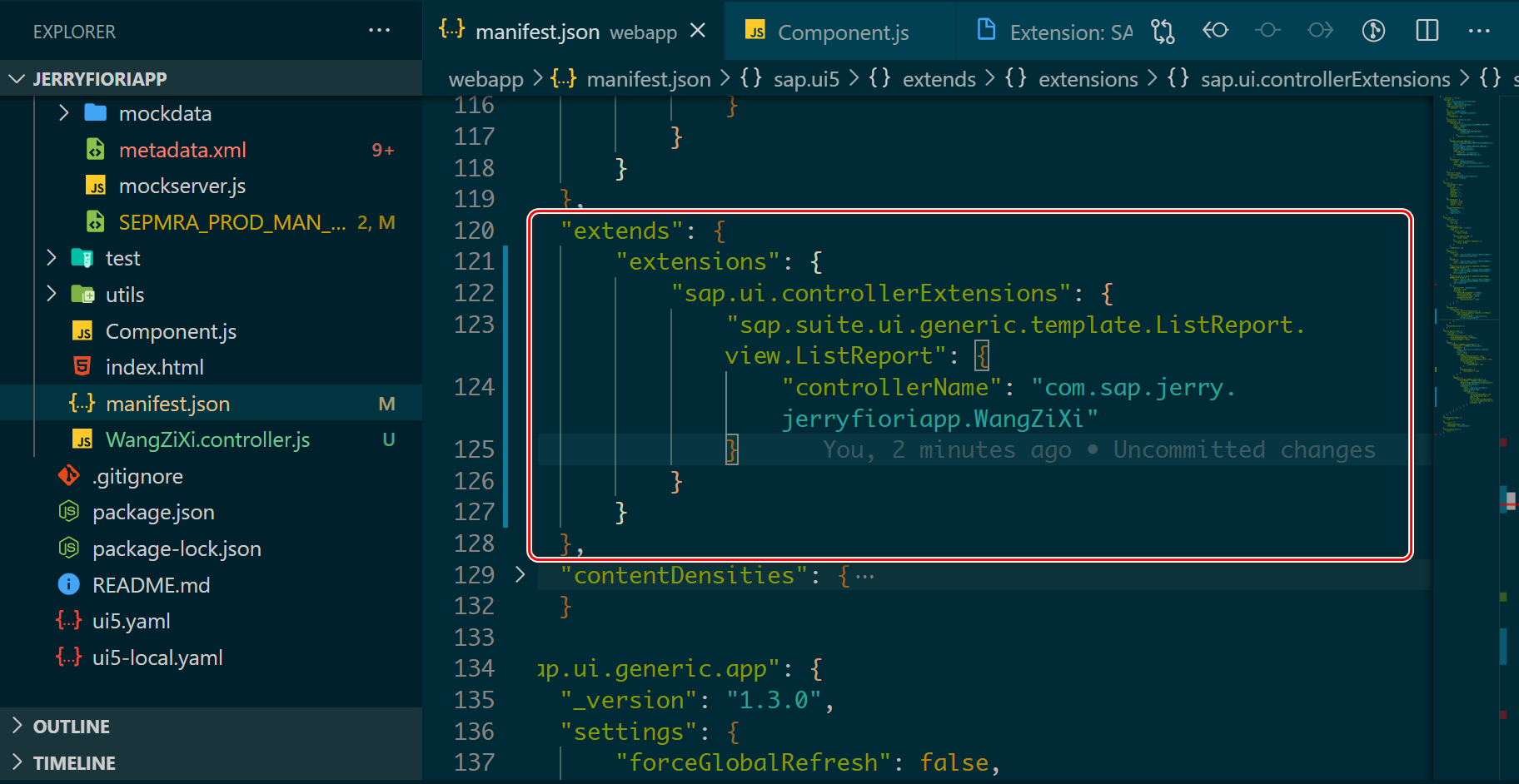
Task: Click the HTML5 icon beside index.html
Action: click(x=82, y=366)
